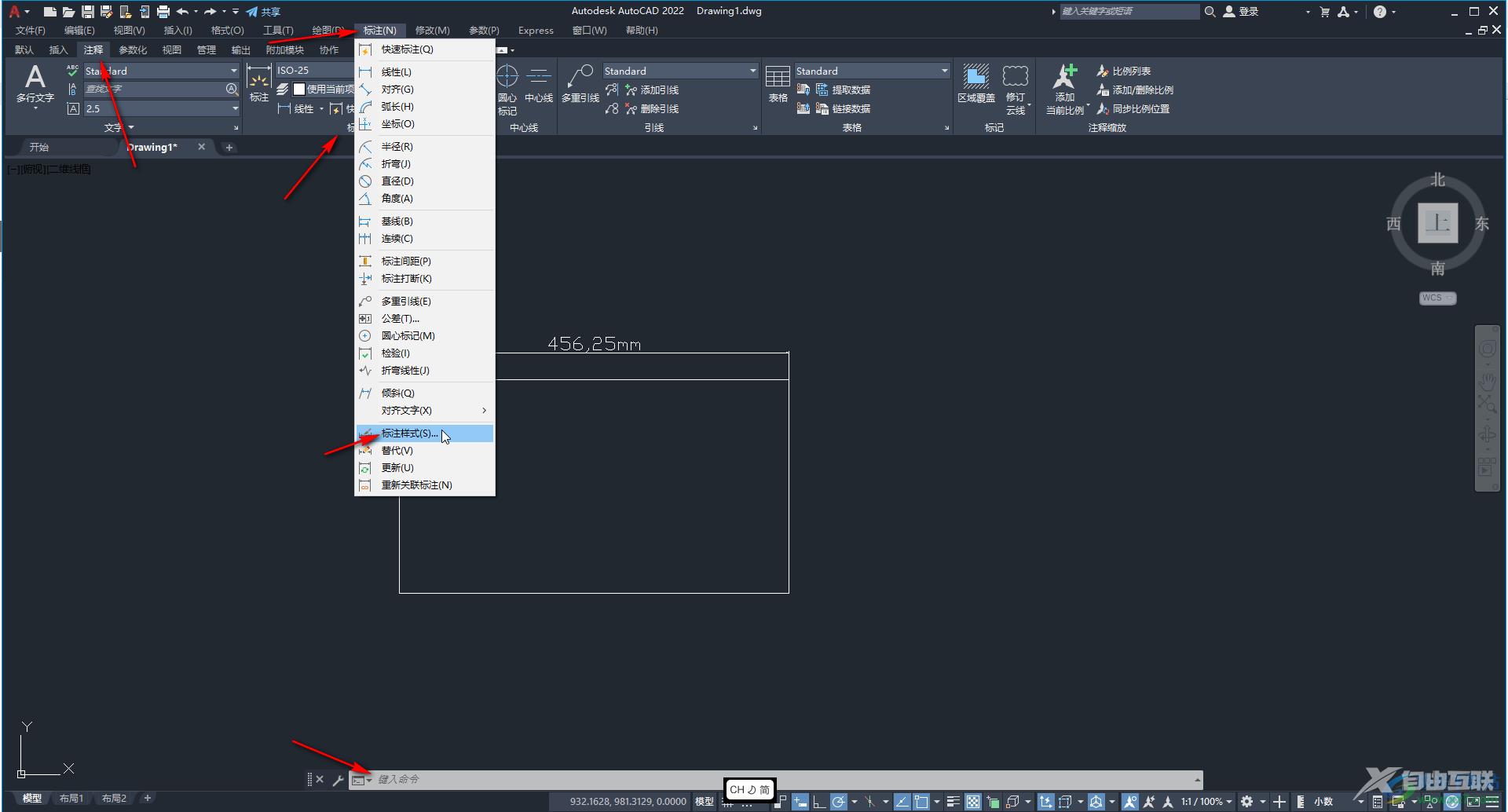This screenshot has height=812, width=1508.
Task: Open the 比例列表 scale list
Action: click(1124, 71)
